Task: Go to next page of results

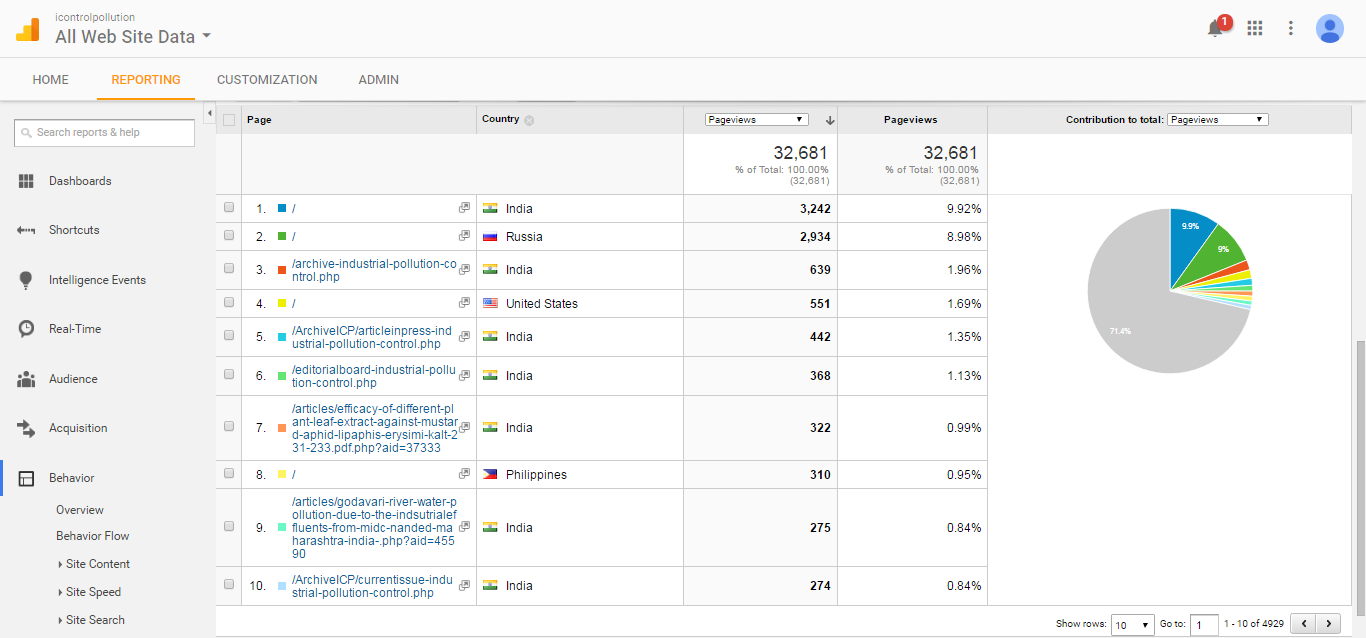Action: 1328,624
